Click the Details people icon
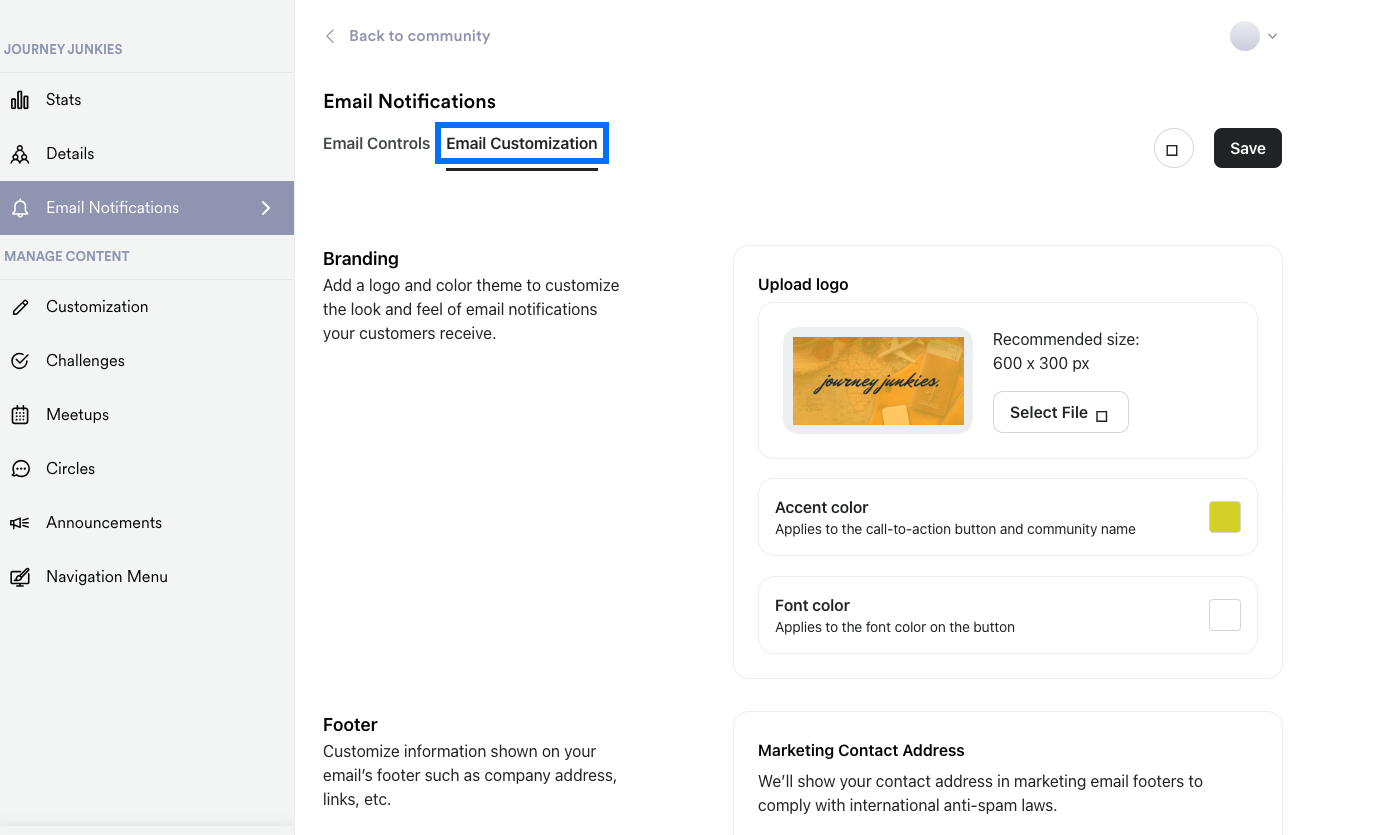 click(x=20, y=154)
